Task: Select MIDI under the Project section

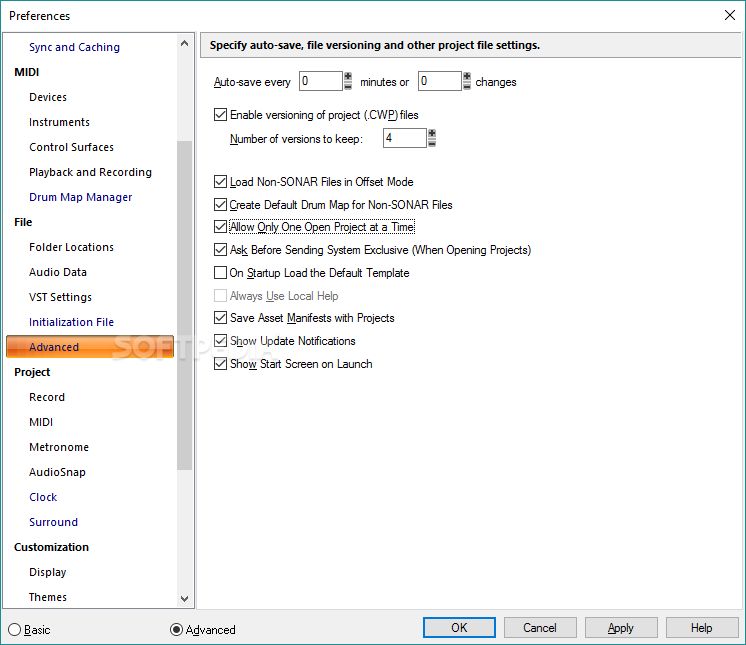Action: coord(41,422)
